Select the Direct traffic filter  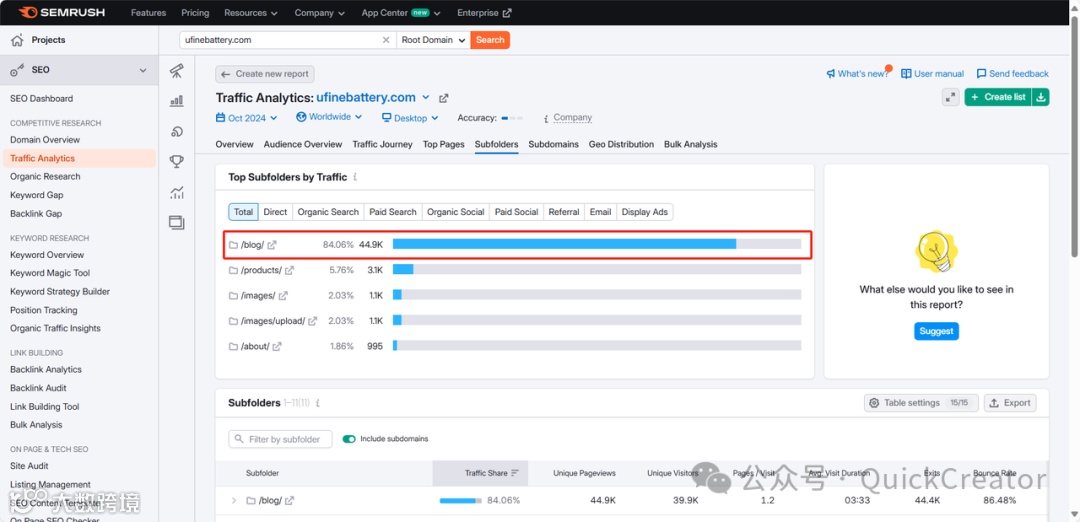(x=275, y=212)
